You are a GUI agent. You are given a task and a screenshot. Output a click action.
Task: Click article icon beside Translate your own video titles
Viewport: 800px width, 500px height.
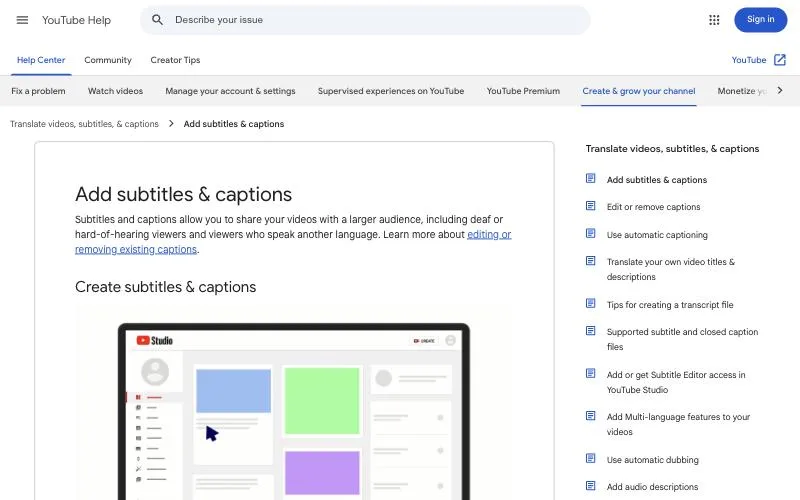point(590,261)
